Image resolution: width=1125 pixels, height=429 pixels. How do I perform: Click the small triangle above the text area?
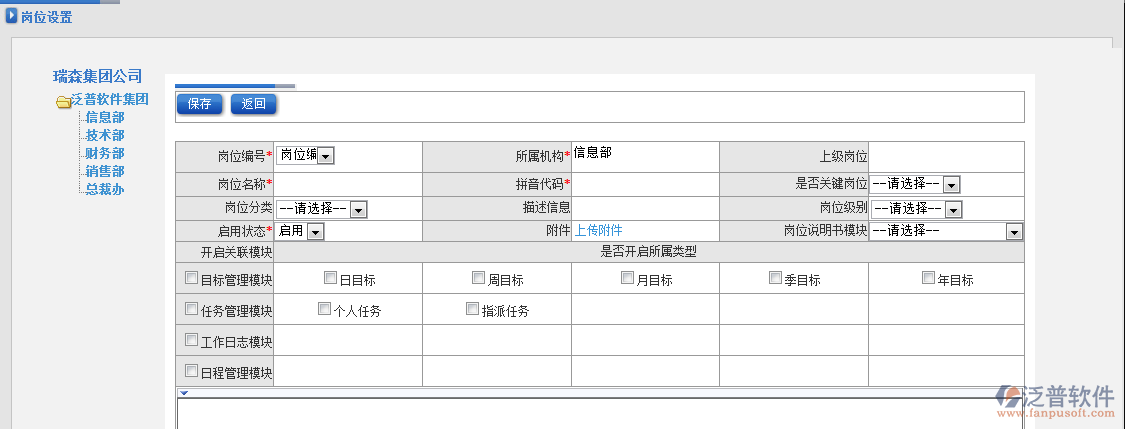click(x=184, y=392)
